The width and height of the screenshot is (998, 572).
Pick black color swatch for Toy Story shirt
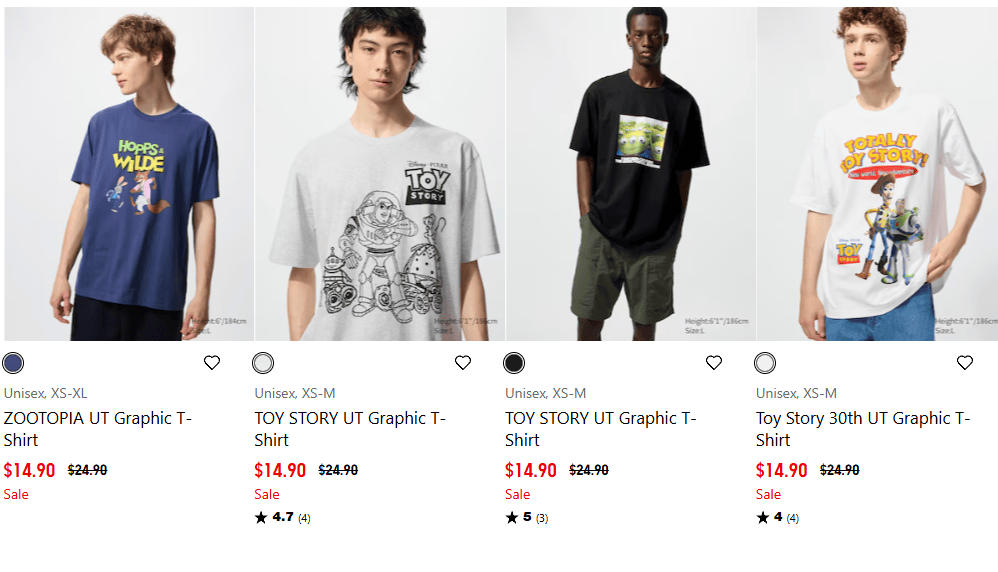pyautogui.click(x=514, y=363)
